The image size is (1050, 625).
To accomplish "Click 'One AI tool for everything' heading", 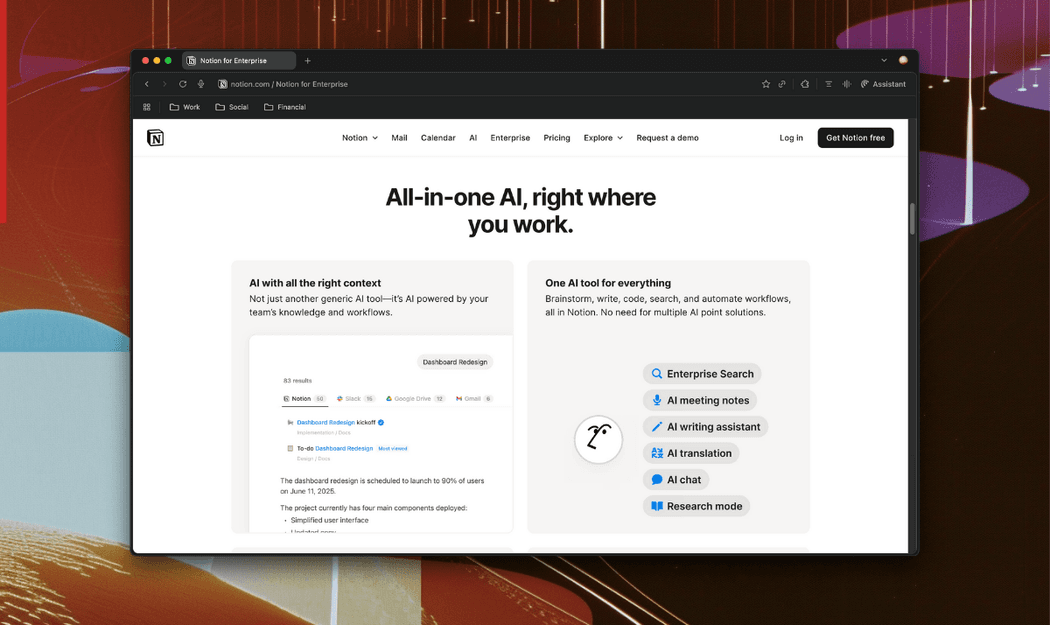I will pos(608,283).
